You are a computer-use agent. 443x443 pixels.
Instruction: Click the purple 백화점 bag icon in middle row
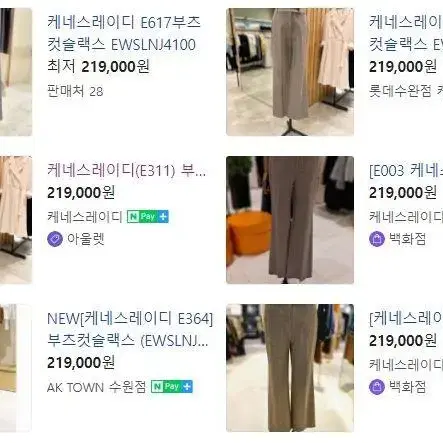click(x=377, y=239)
